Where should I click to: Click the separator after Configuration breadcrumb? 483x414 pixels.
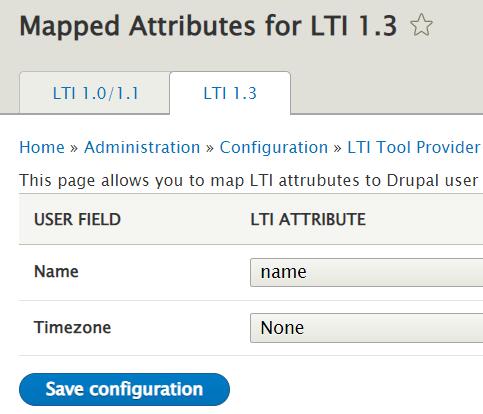(x=338, y=148)
